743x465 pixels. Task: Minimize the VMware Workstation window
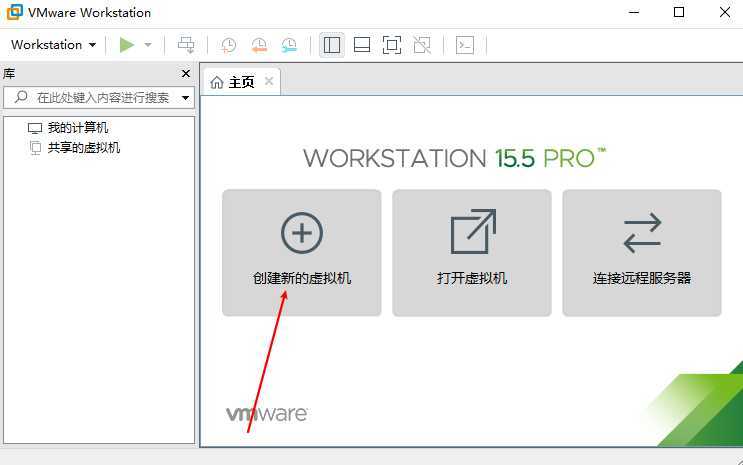click(634, 12)
